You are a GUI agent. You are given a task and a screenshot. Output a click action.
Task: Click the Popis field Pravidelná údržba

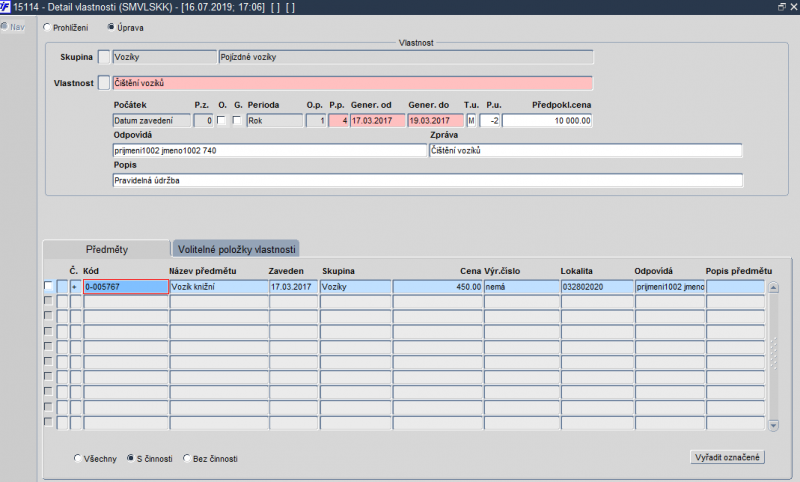click(428, 181)
